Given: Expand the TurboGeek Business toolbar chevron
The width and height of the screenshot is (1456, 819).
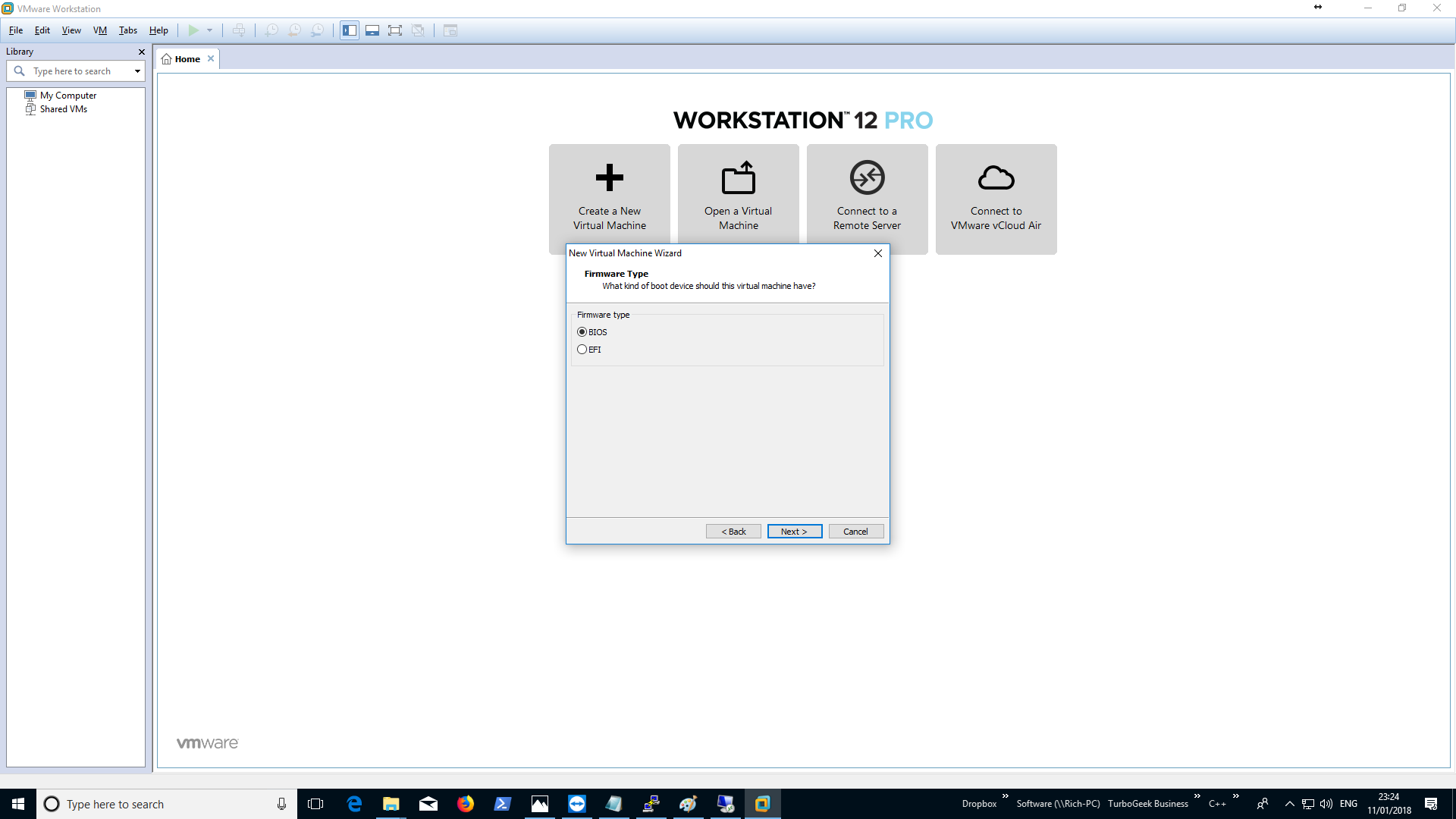Looking at the screenshot, I should tap(1197, 796).
